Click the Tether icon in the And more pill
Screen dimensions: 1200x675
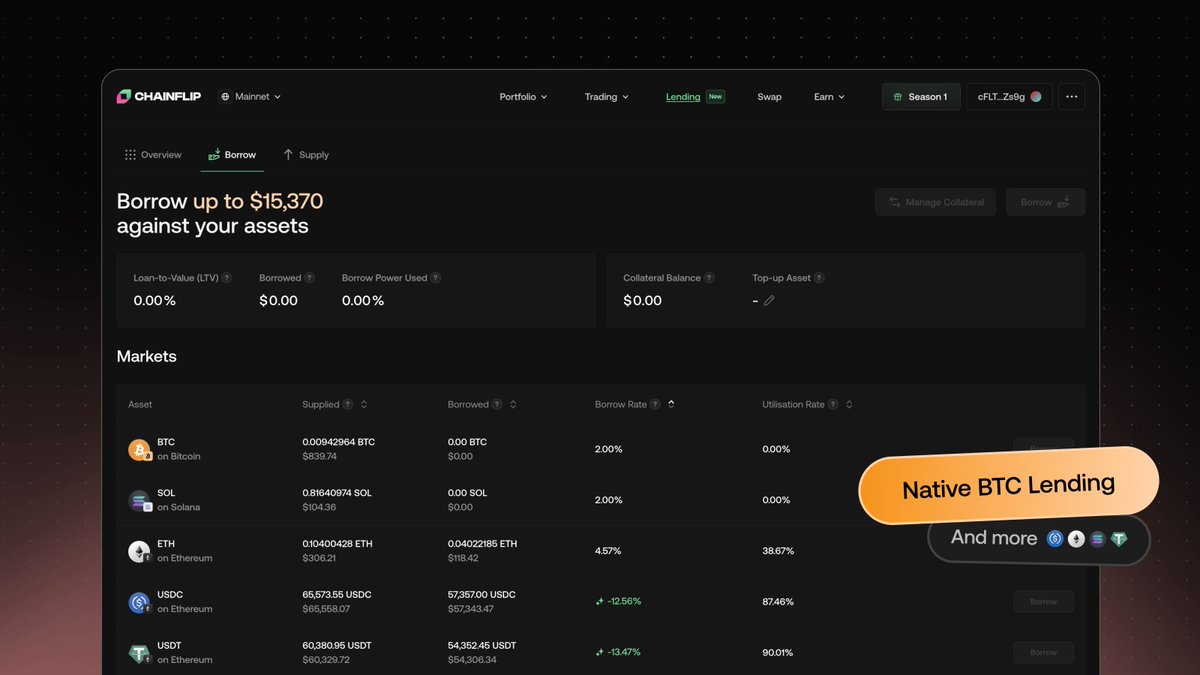(1119, 538)
